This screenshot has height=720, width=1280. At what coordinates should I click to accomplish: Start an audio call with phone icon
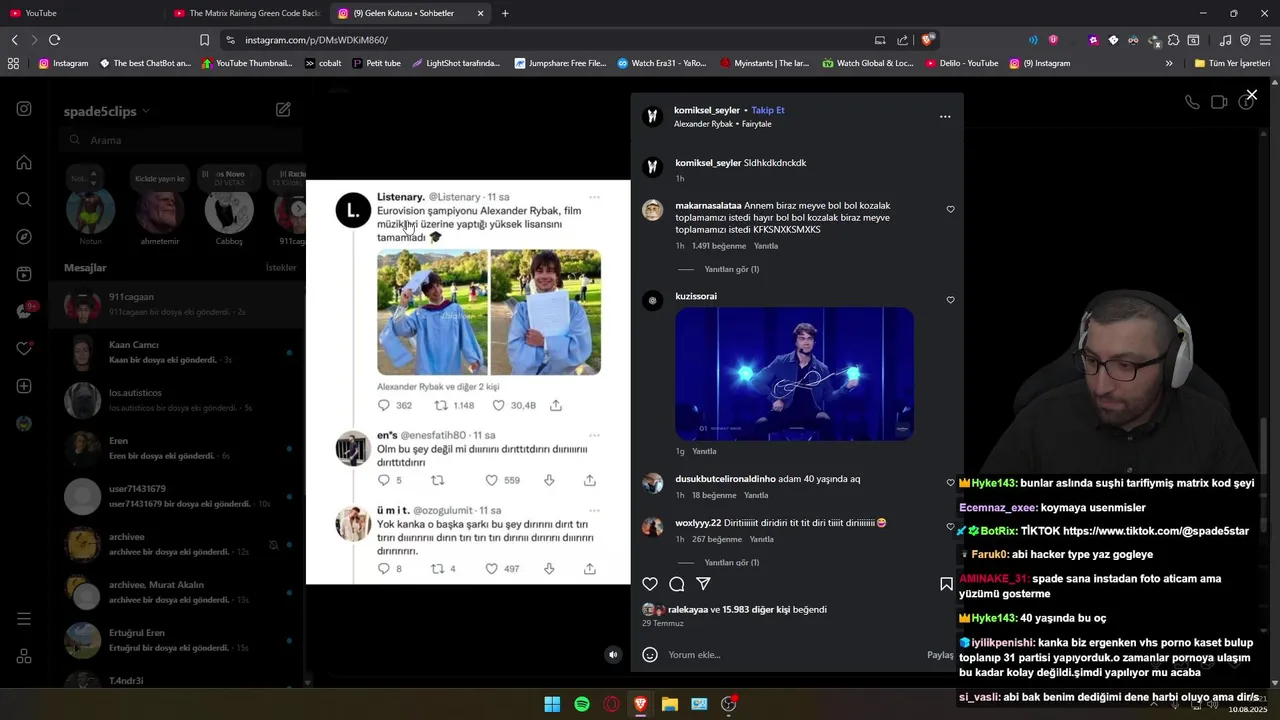[x=1192, y=102]
